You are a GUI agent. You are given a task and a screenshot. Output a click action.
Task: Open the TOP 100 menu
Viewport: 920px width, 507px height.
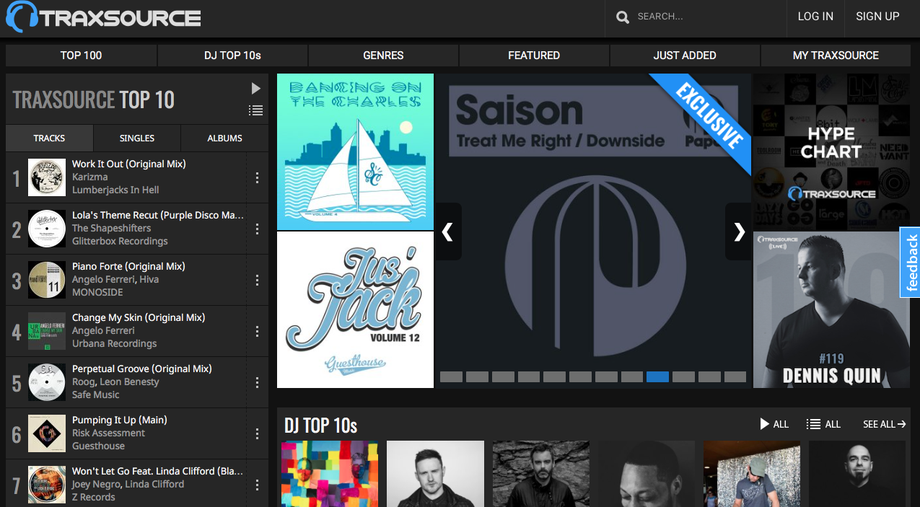pyautogui.click(x=81, y=55)
